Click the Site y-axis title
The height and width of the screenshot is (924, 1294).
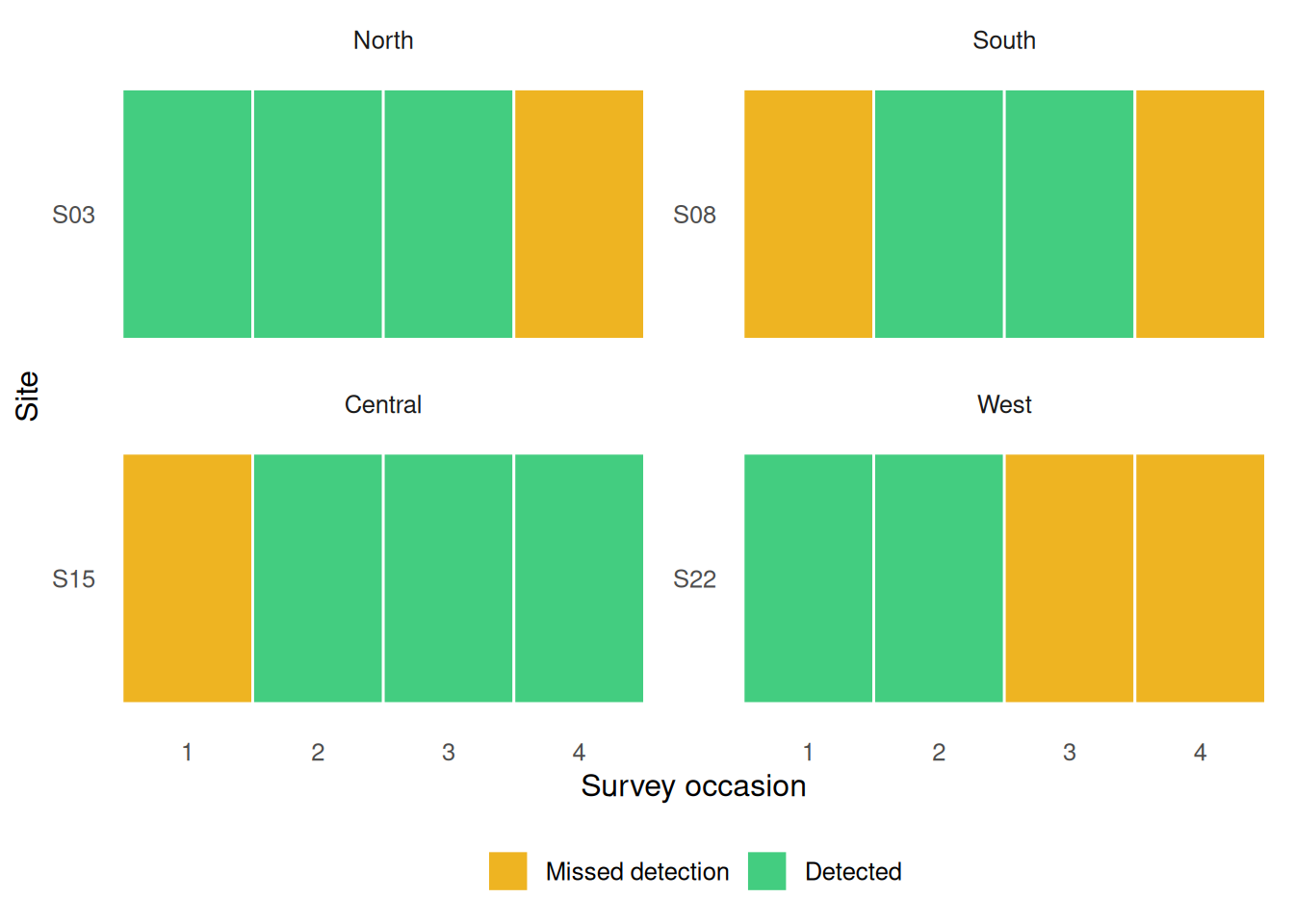pos(27,396)
